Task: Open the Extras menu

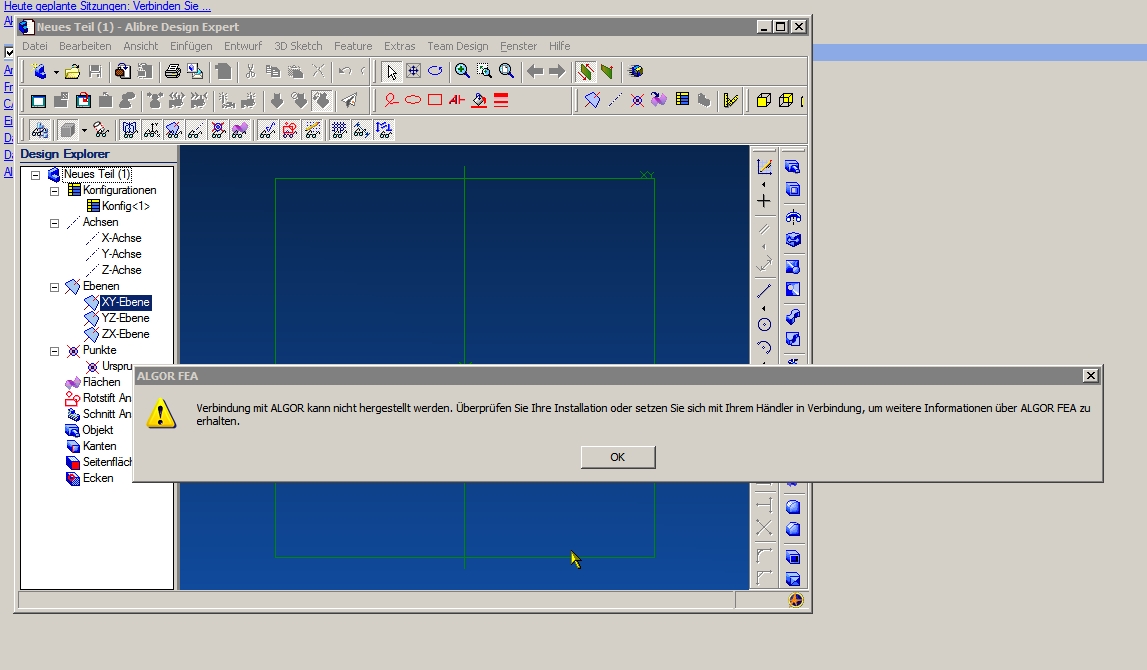Action: click(399, 46)
